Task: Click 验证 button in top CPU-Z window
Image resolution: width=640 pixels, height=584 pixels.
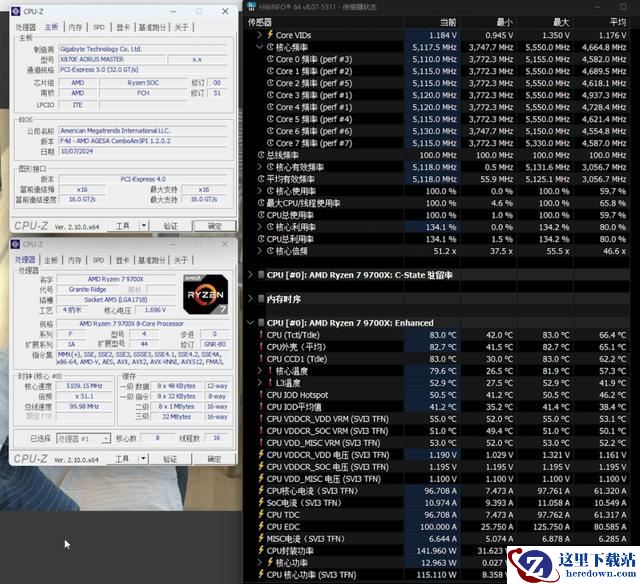Action: click(171, 226)
